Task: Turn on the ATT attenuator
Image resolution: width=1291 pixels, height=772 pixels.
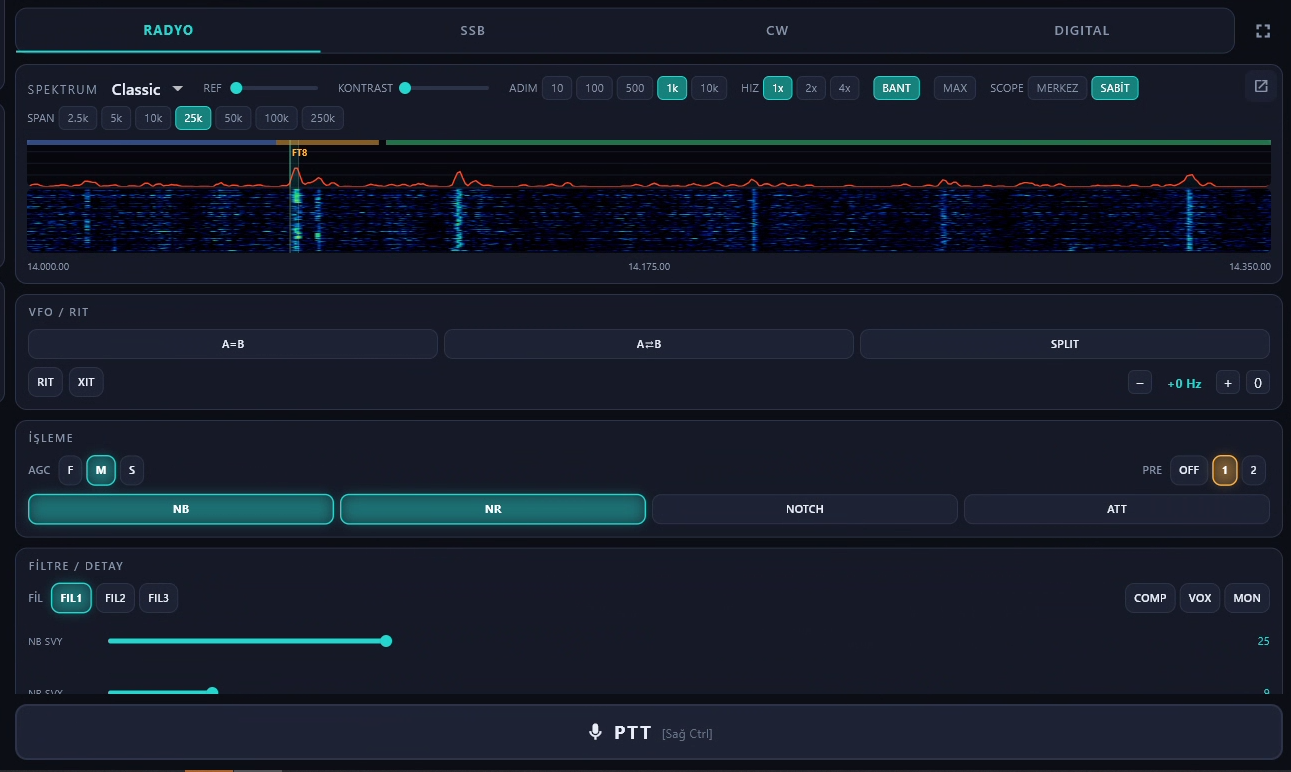Action: (x=1117, y=509)
